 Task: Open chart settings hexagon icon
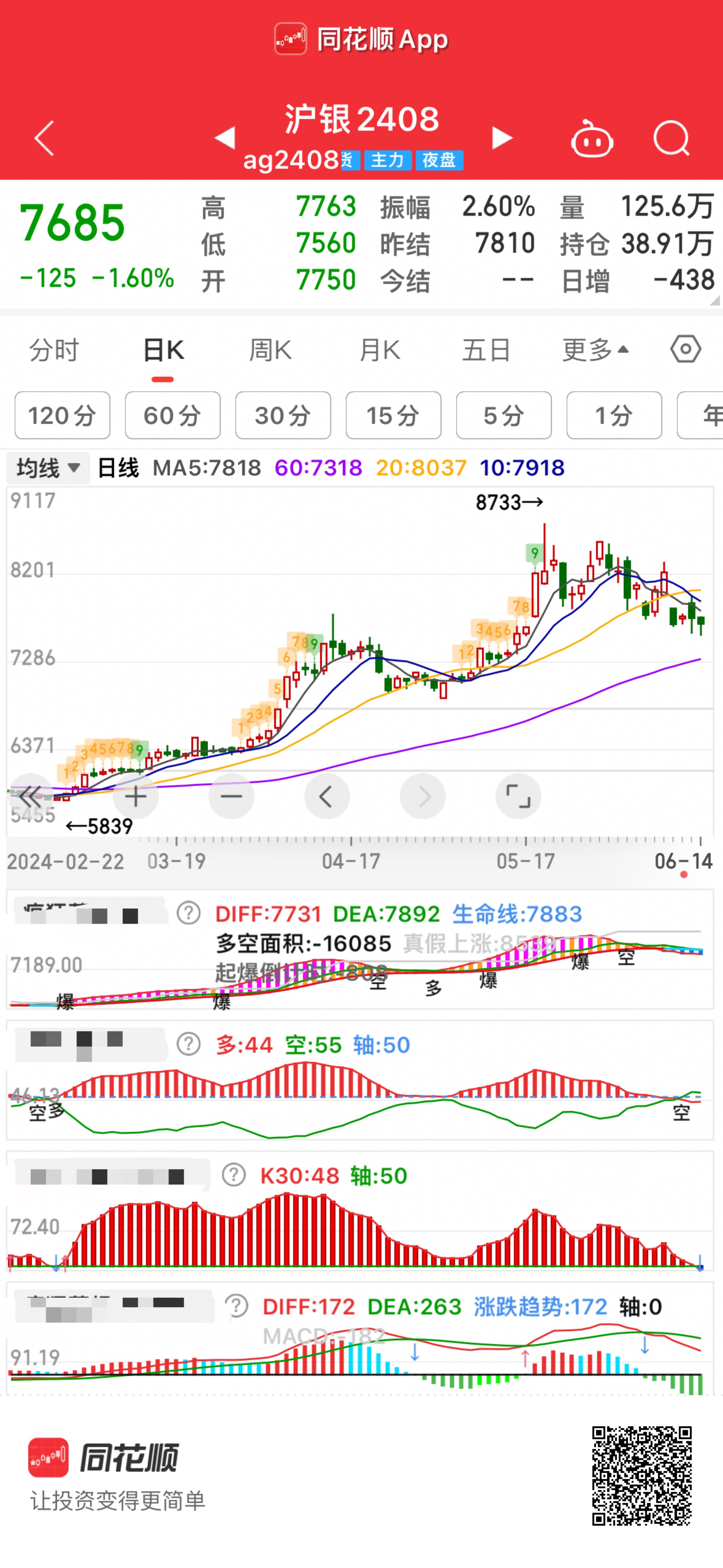(x=686, y=349)
